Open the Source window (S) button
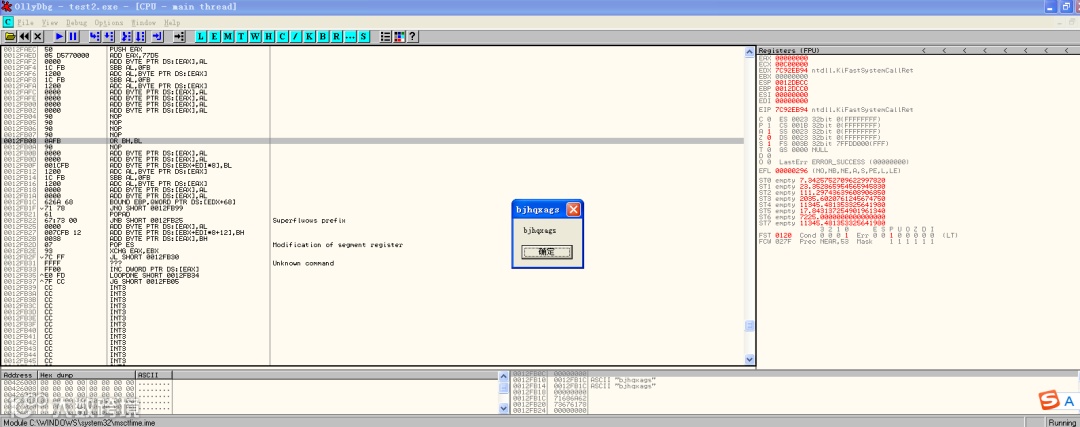The image size is (1080, 427). tap(363, 37)
